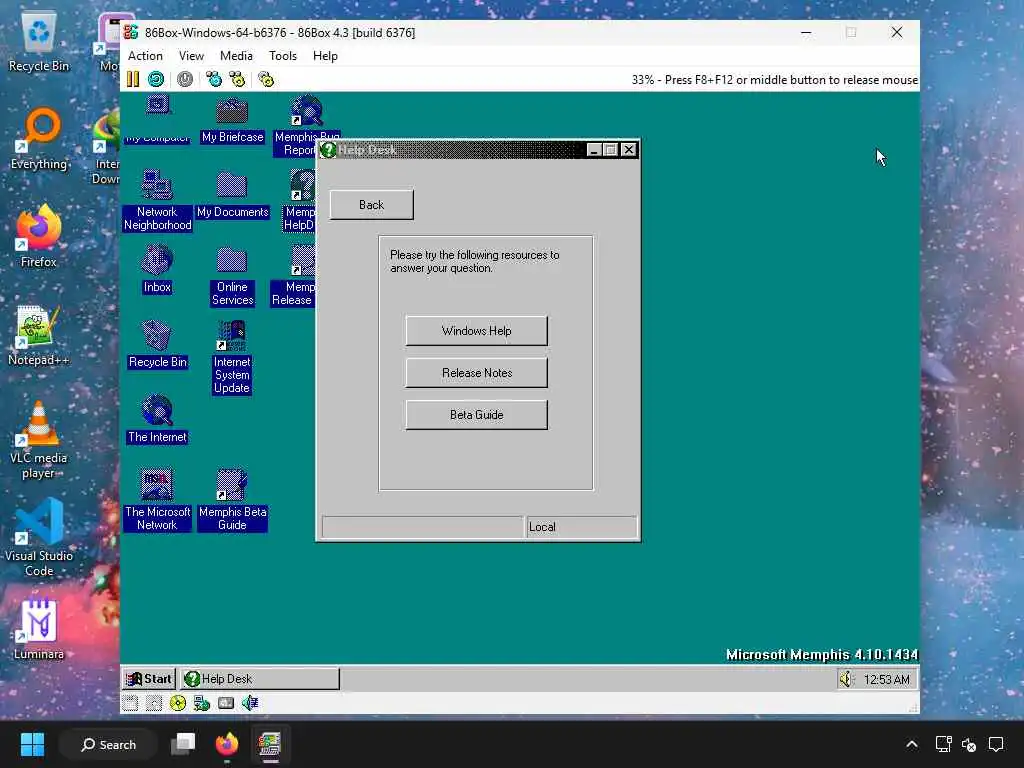Click the Ctrl+Alt+Esc toolbar icon
Screen dimensions: 1024x768
(237, 80)
